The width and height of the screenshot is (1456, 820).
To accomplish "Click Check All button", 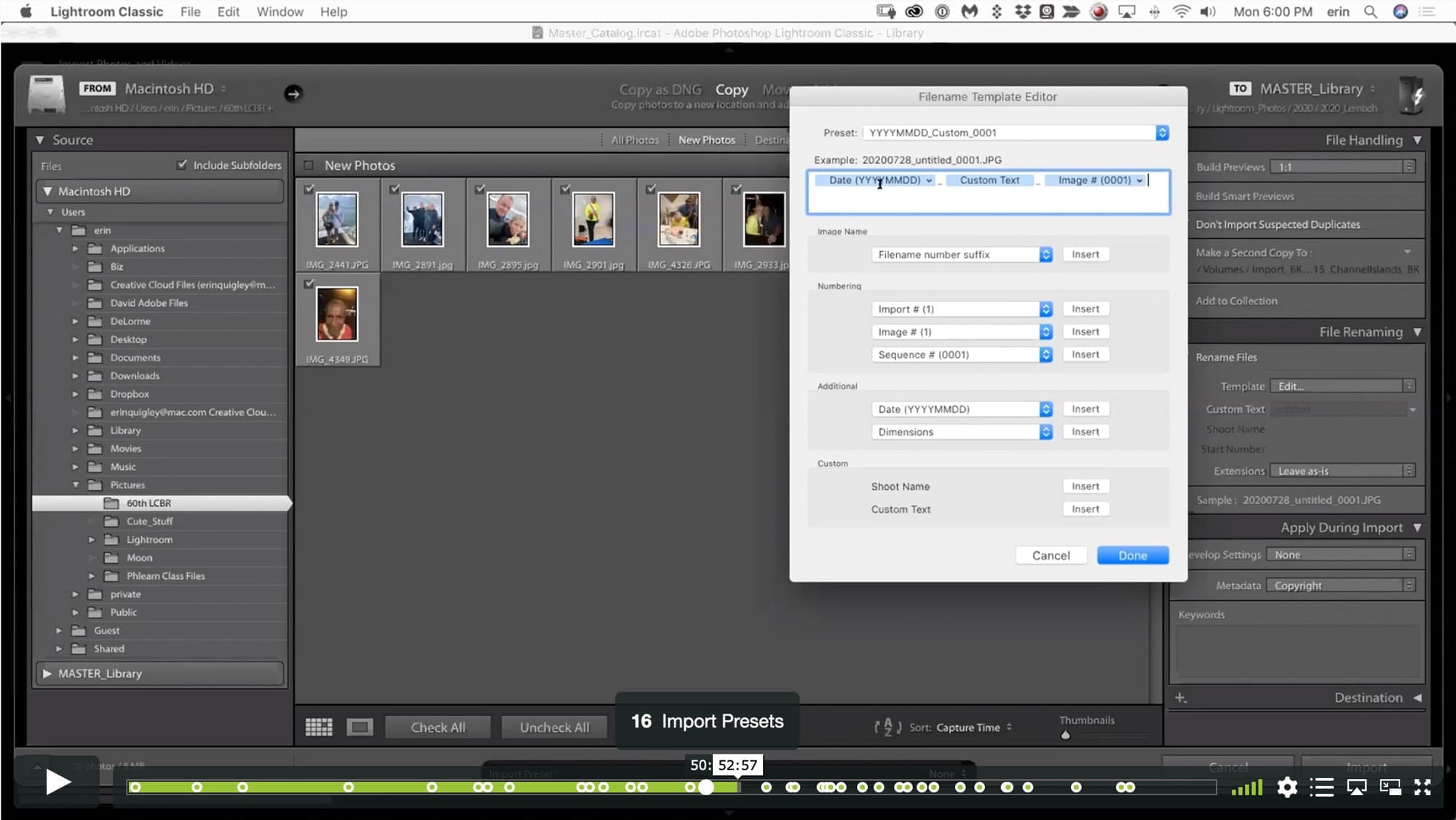I will pos(438,728).
